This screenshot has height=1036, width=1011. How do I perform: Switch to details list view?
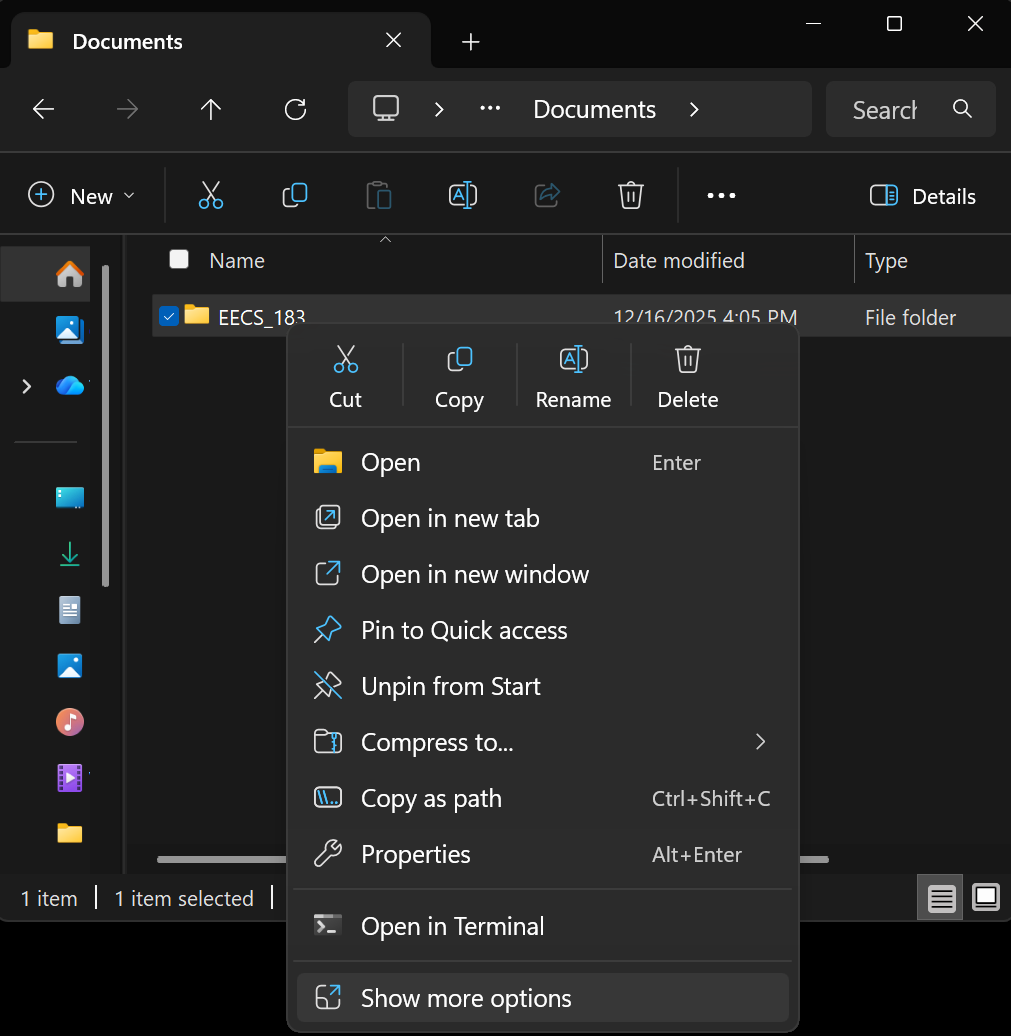(x=940, y=897)
